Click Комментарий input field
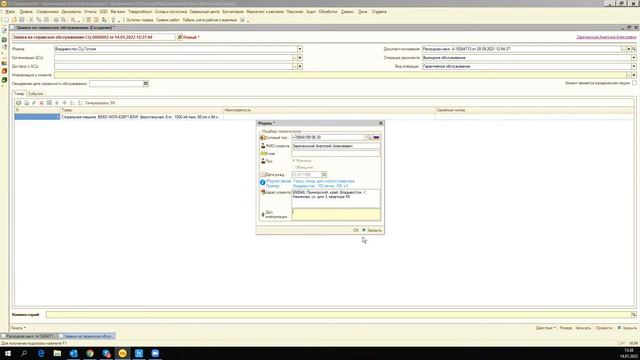This screenshot has height=360, width=640. pyautogui.click(x=338, y=315)
